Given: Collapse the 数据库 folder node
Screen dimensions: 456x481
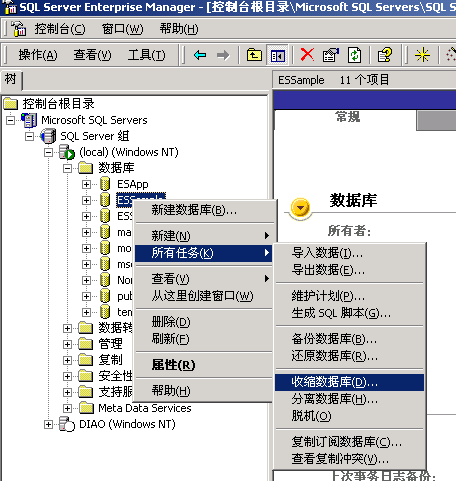Looking at the screenshot, I should pos(68,168).
